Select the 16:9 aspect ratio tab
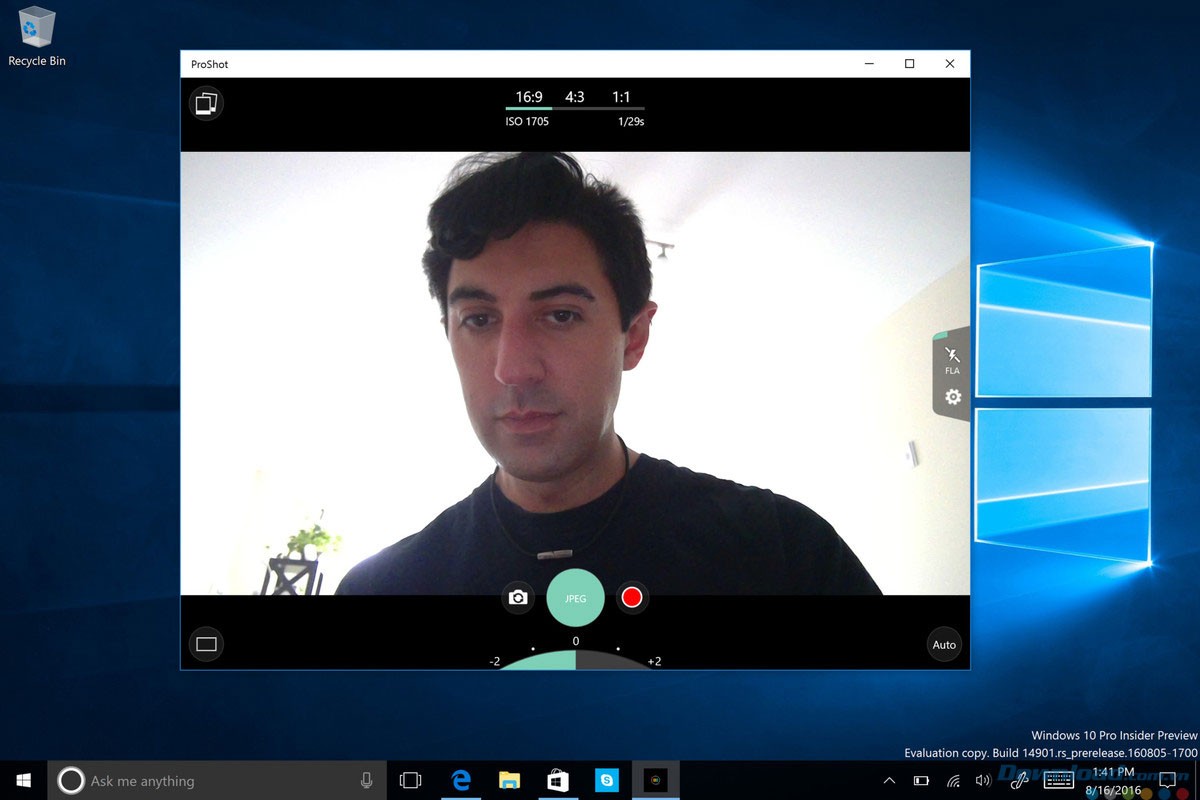The image size is (1200, 800). [528, 97]
